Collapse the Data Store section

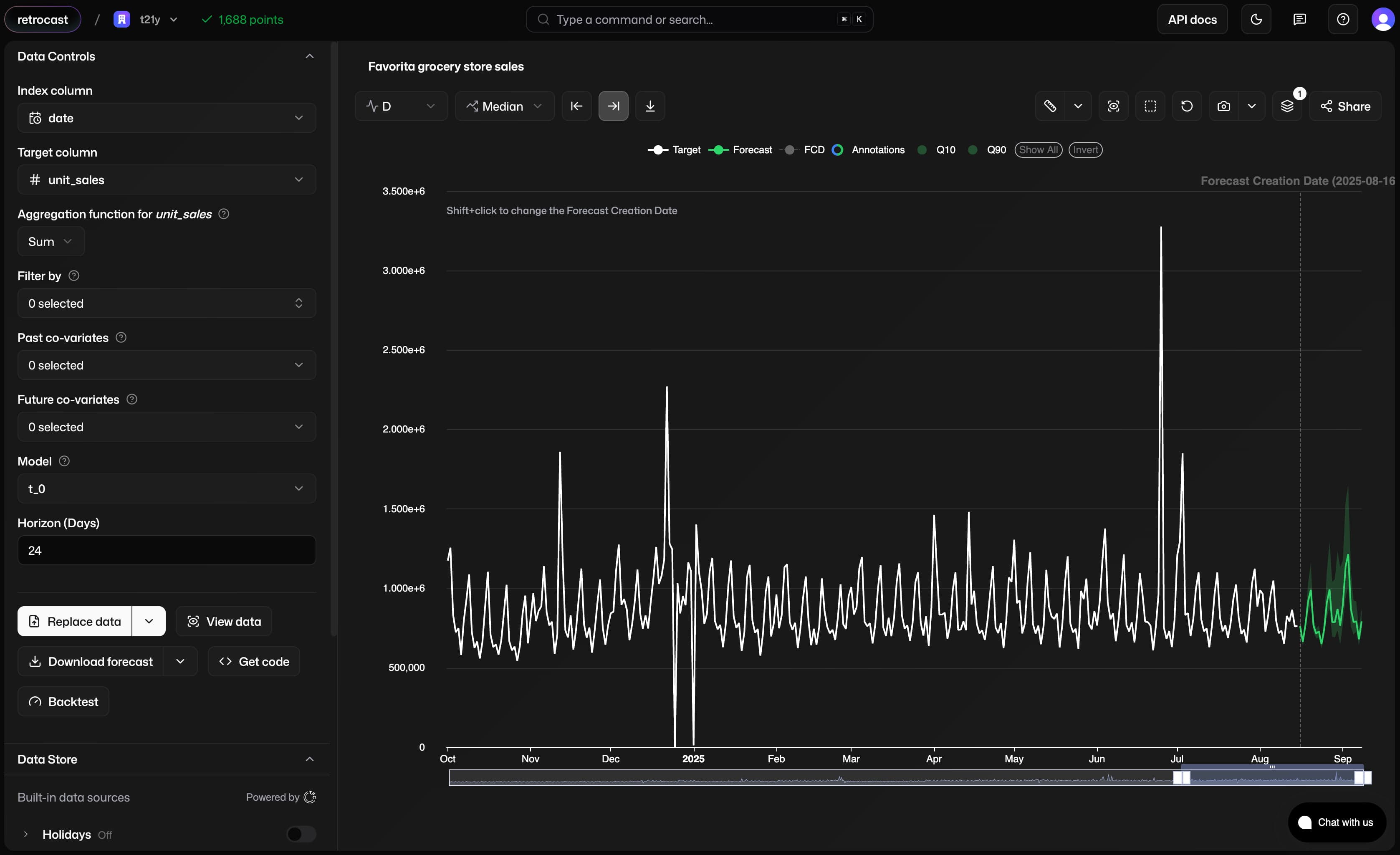(310, 759)
